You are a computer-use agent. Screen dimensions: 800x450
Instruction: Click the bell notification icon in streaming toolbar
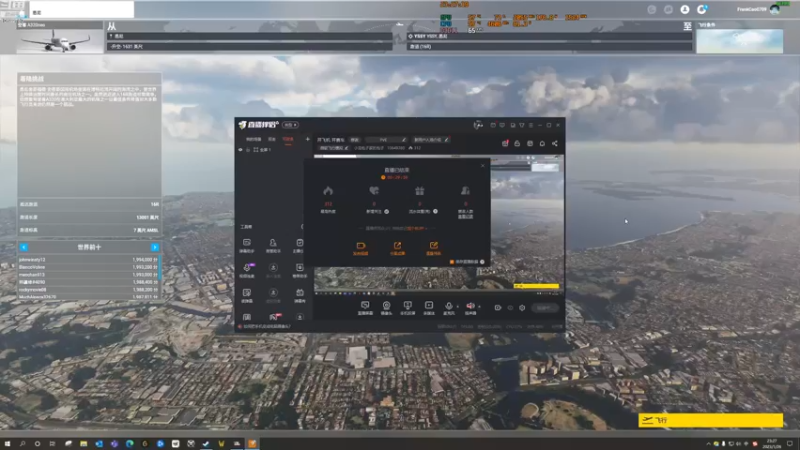click(542, 143)
